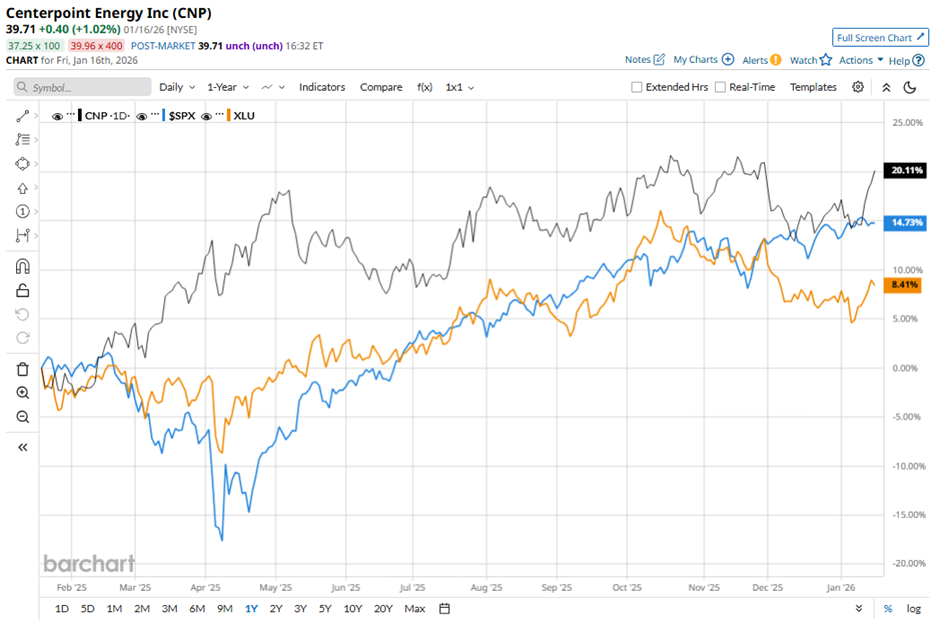Open Notes editor
The width and height of the screenshot is (940, 623).
644,59
